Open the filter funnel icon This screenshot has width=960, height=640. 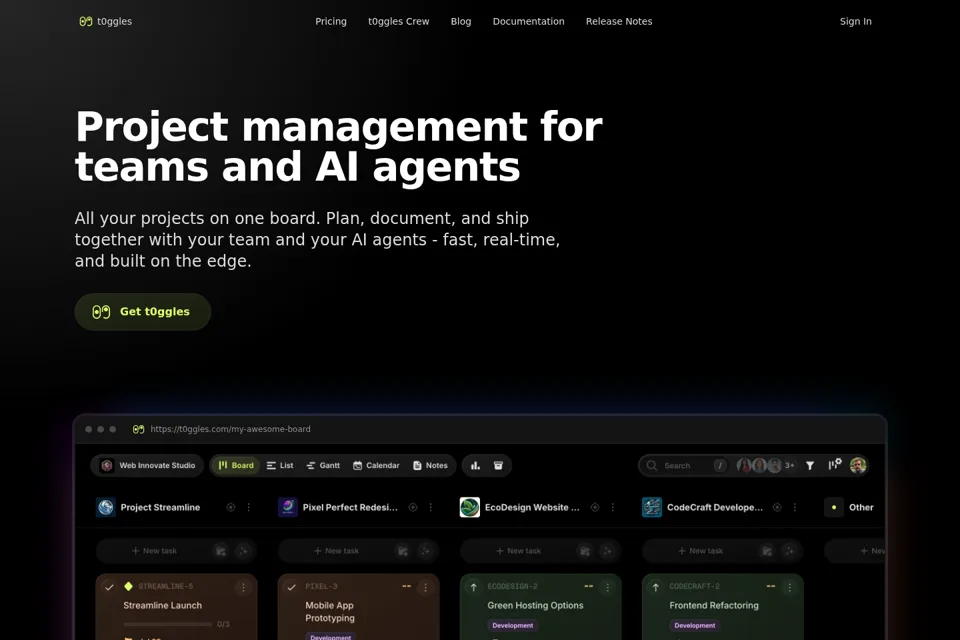pos(810,465)
